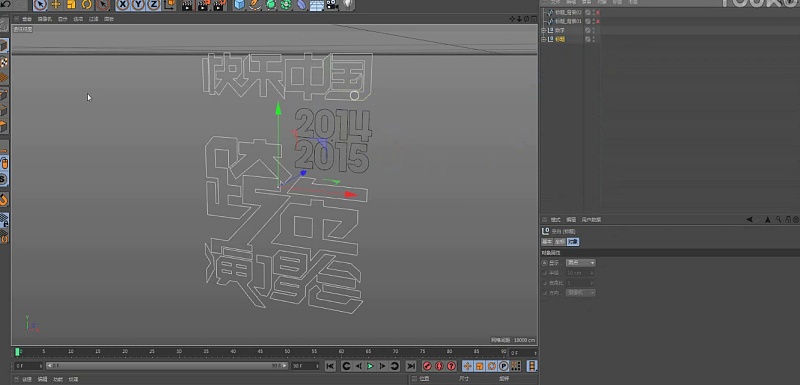Click the radius 10 cm input field
The width and height of the screenshot is (800, 385).
tap(581, 273)
